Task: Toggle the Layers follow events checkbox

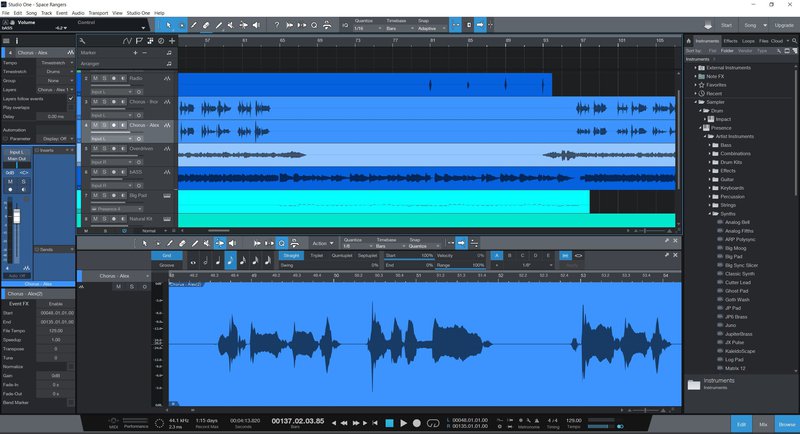Action: click(x=71, y=98)
